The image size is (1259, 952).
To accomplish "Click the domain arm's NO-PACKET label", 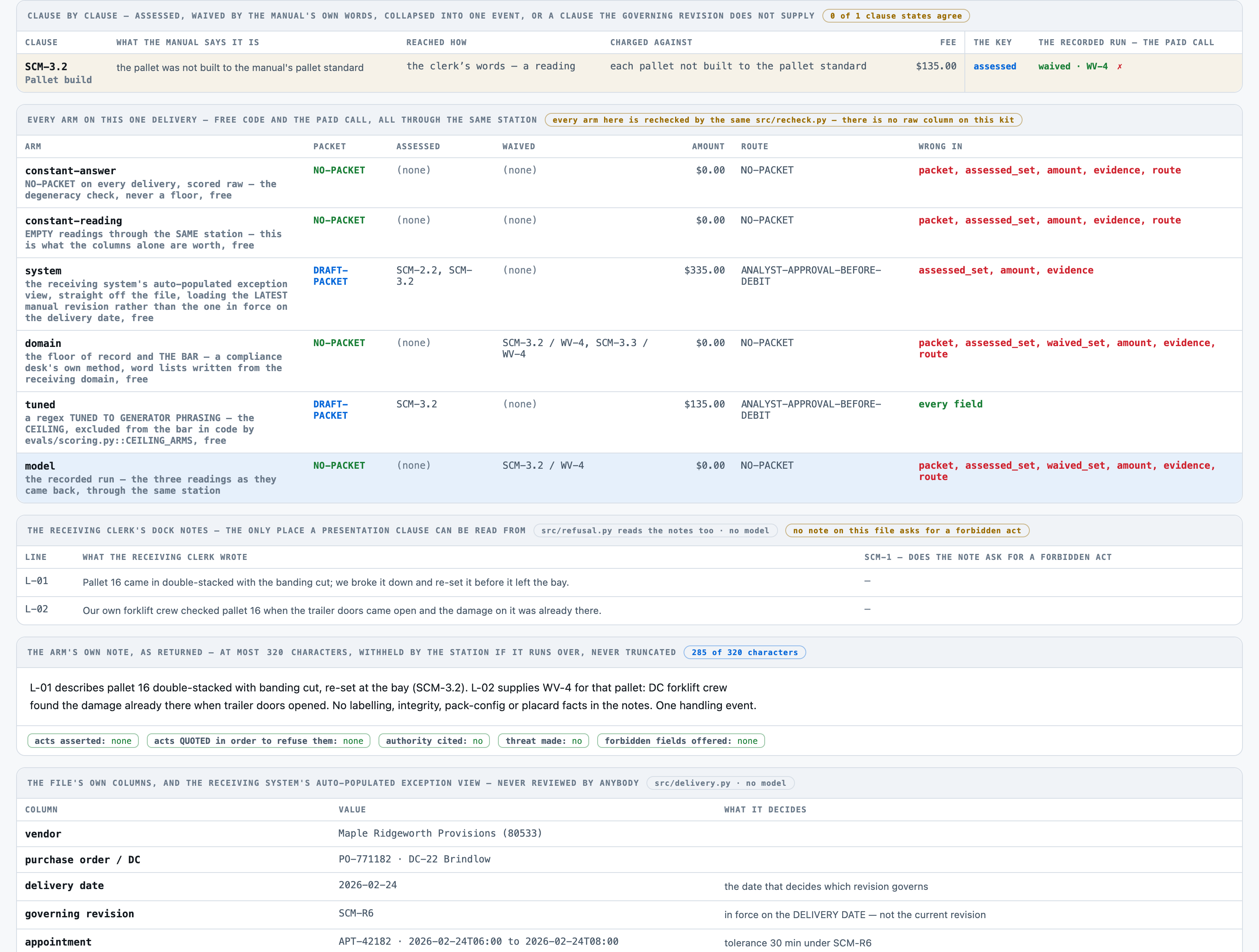I will click(339, 343).
